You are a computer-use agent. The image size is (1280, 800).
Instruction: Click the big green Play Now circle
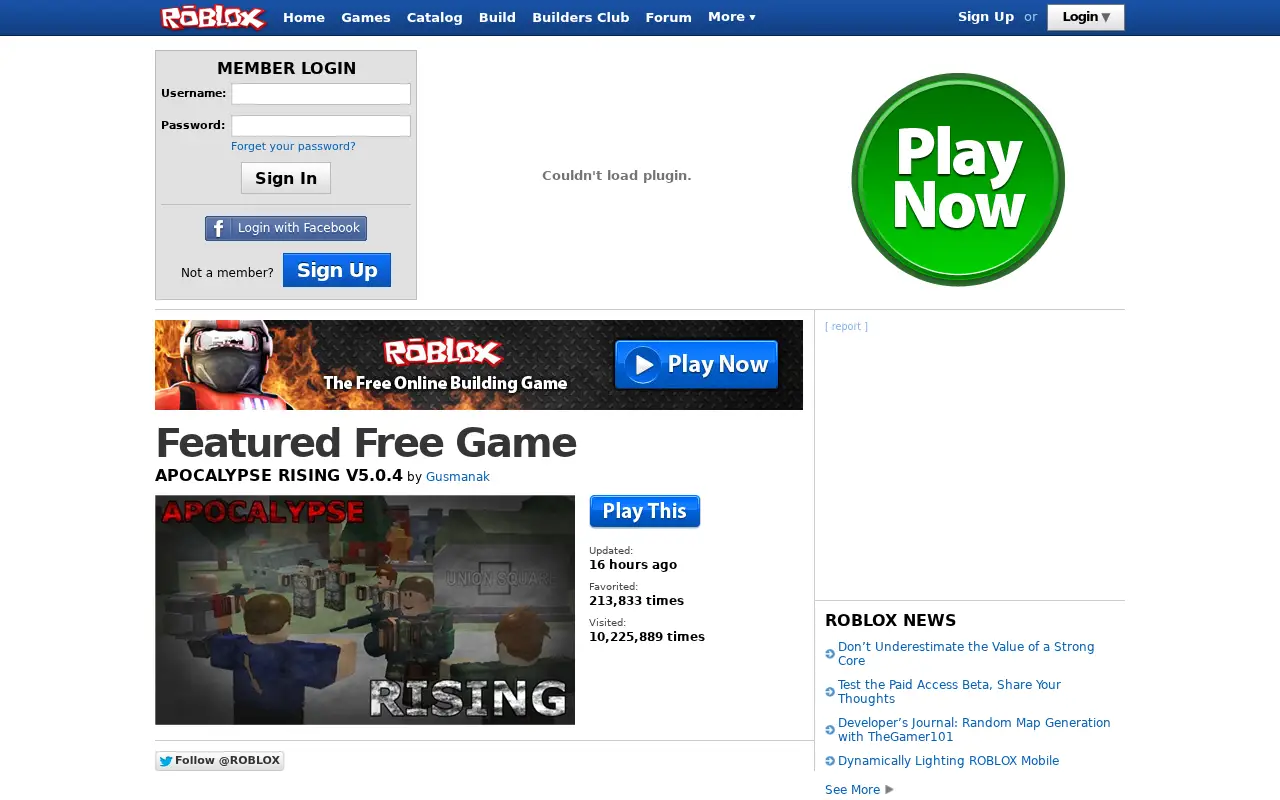958,179
